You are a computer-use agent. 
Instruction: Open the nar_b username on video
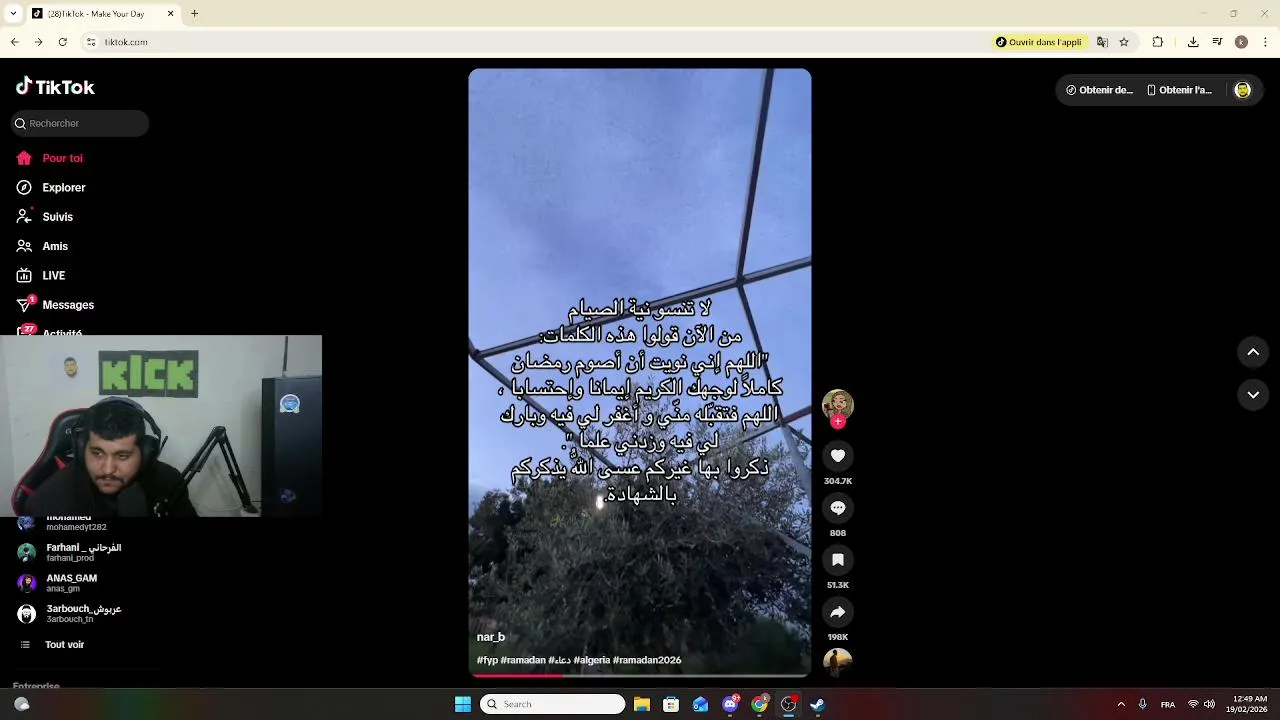[x=491, y=637]
